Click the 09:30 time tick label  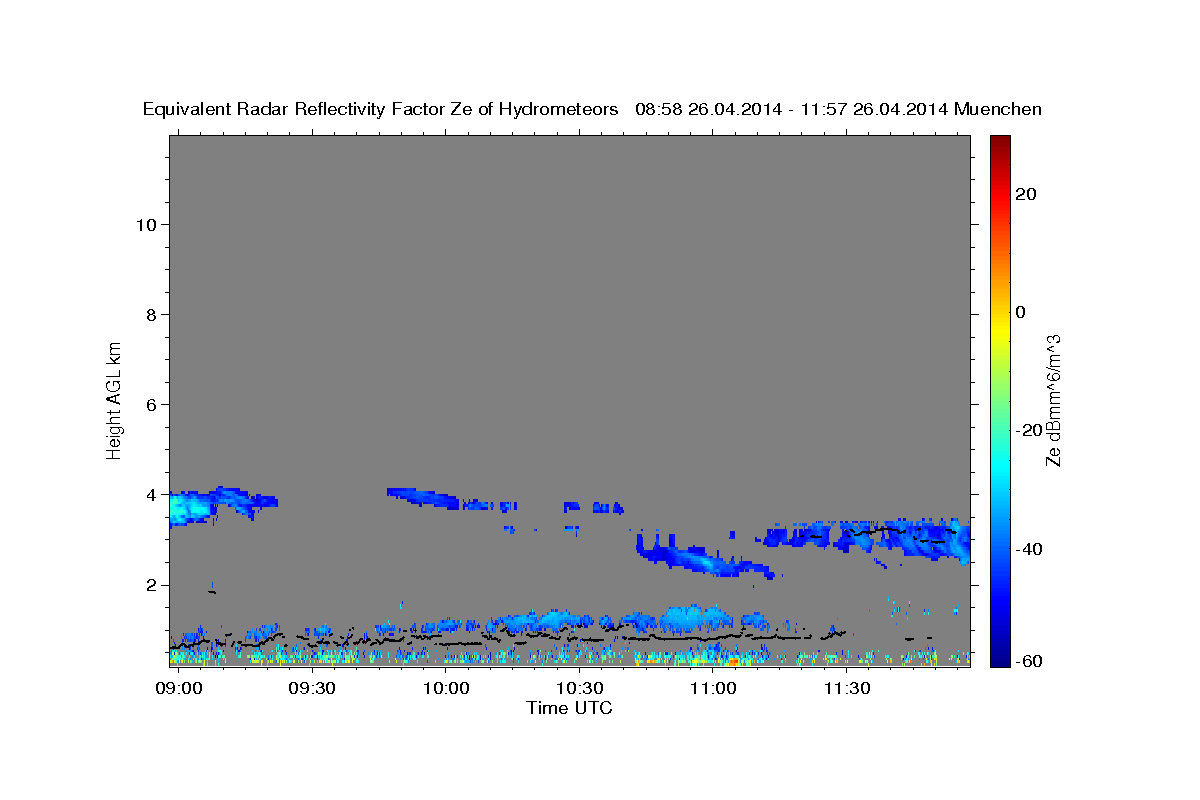click(312, 689)
